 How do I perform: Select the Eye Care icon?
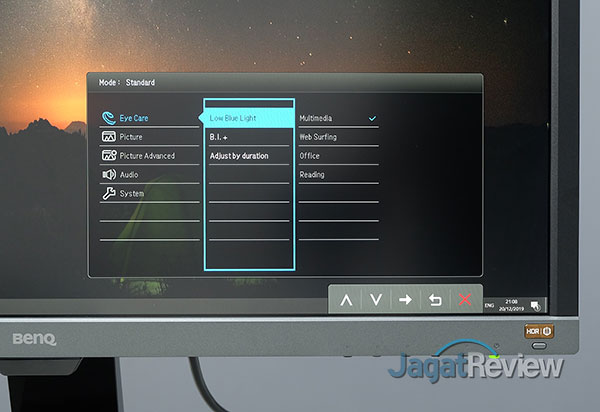108,118
